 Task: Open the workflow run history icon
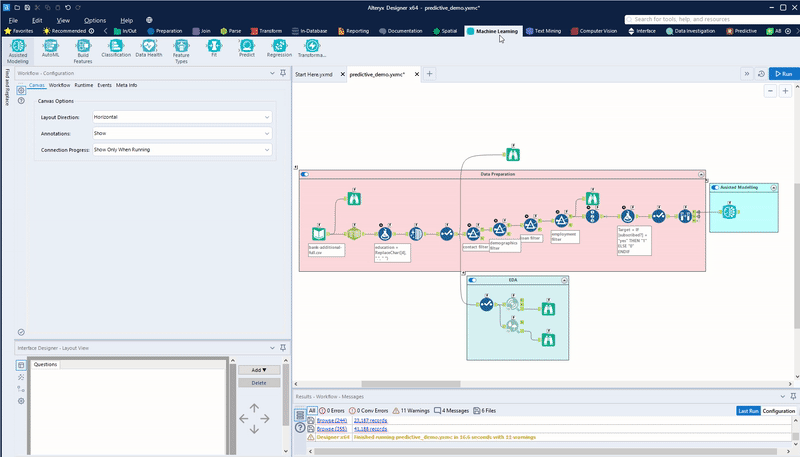coord(761,74)
